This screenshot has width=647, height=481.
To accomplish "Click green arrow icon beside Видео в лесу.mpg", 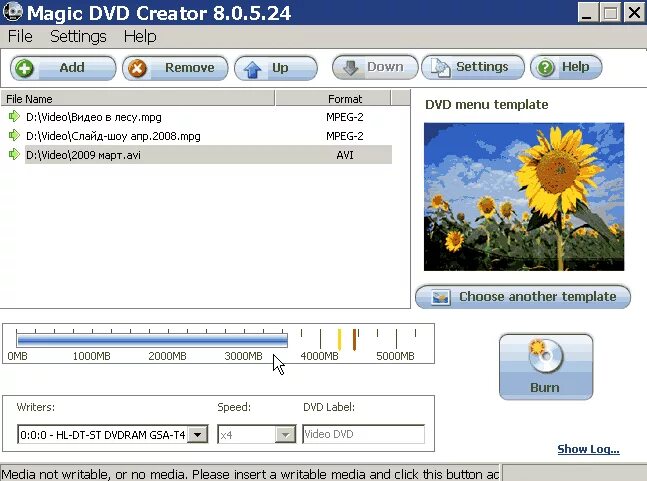I will (x=14, y=117).
